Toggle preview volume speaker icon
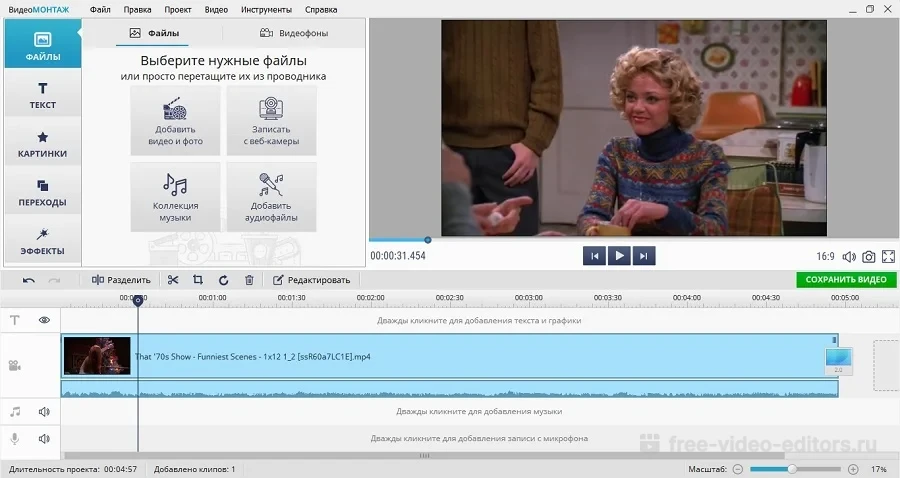 pyautogui.click(x=849, y=257)
